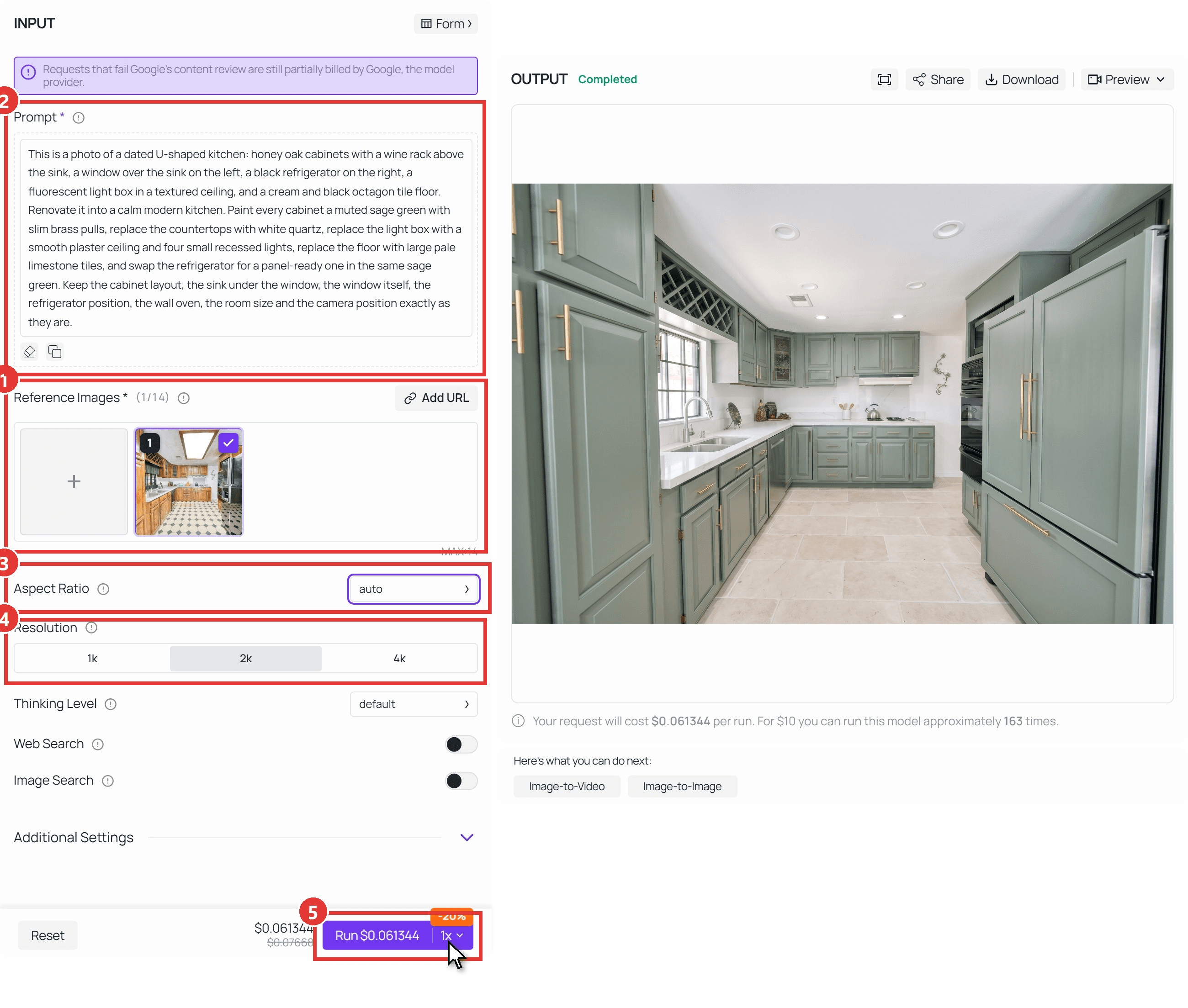Click the Add URL button
The height and width of the screenshot is (1008, 1188).
(436, 398)
